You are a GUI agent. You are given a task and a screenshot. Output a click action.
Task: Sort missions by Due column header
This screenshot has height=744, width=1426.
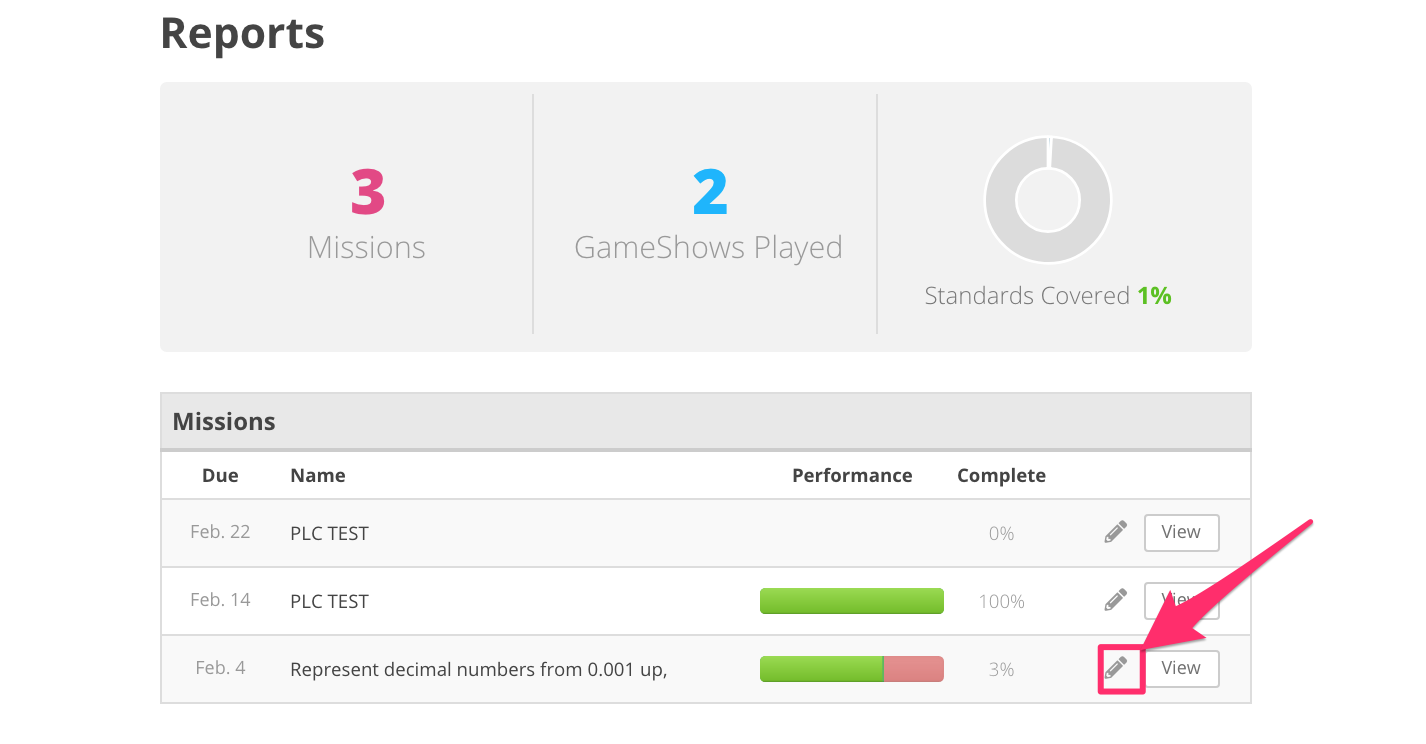pos(220,475)
